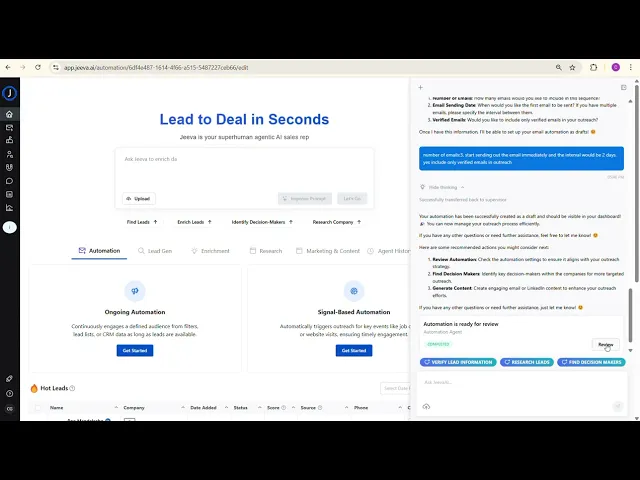Collapse the chat panel via top-right icon

tap(623, 87)
